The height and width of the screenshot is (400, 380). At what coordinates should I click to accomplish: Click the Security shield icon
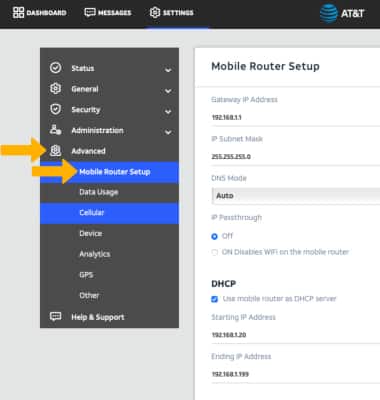[55, 109]
